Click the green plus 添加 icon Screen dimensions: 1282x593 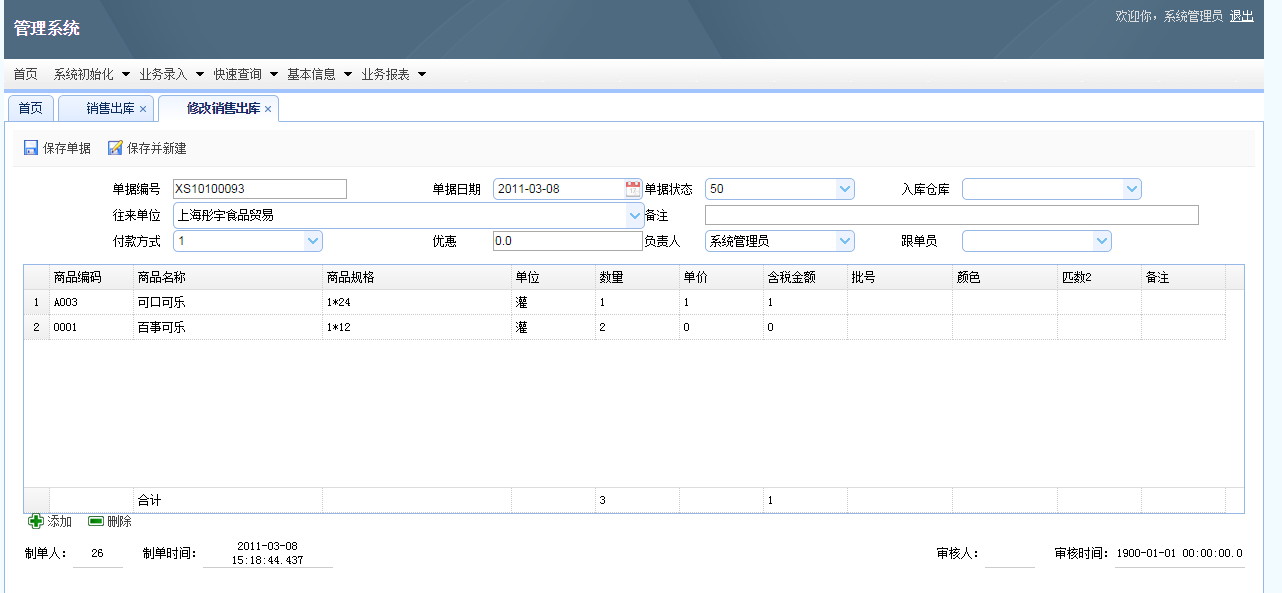click(36, 521)
